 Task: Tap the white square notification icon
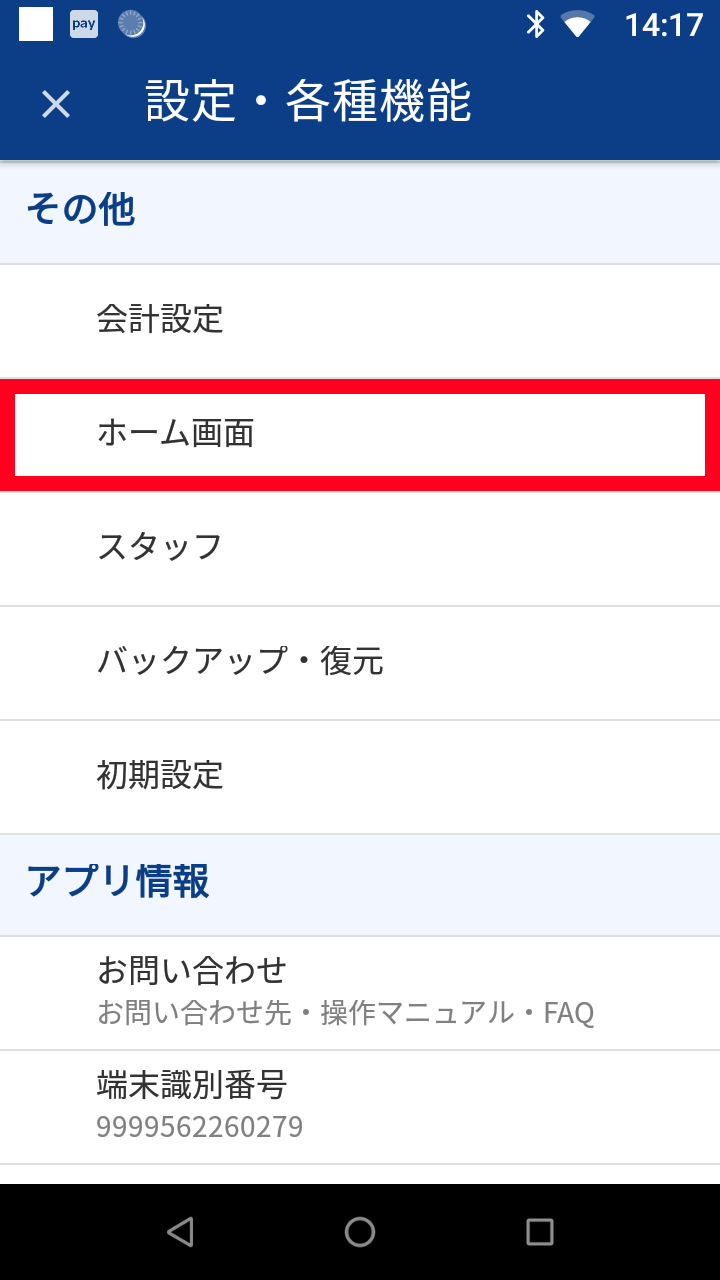36,24
